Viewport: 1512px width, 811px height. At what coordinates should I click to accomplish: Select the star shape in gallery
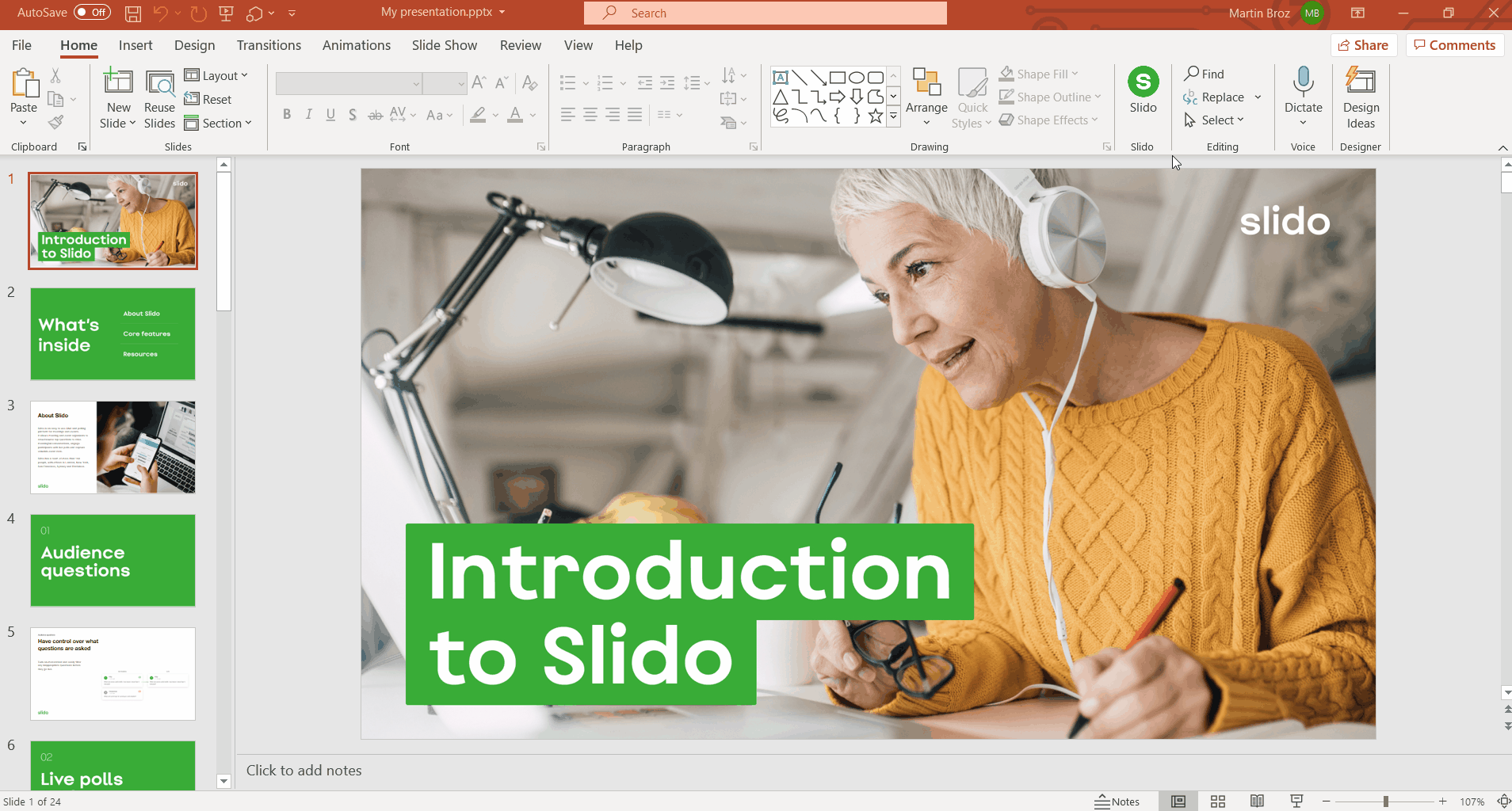pyautogui.click(x=876, y=116)
